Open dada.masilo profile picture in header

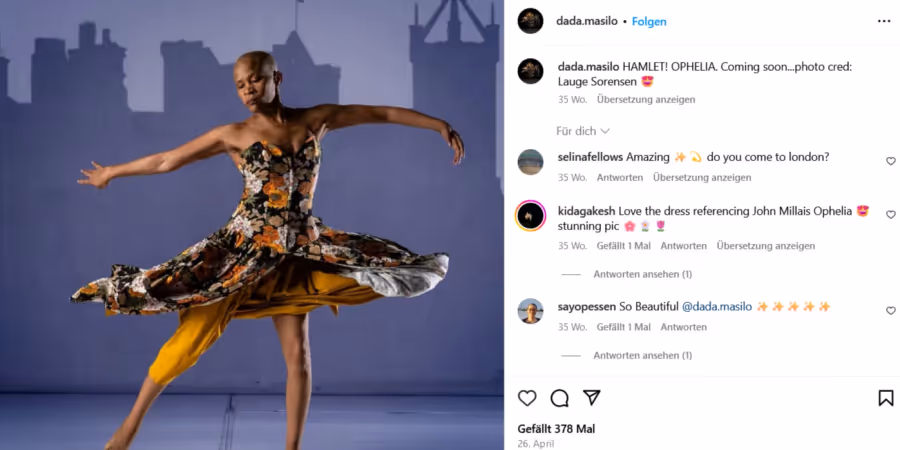[x=530, y=21]
